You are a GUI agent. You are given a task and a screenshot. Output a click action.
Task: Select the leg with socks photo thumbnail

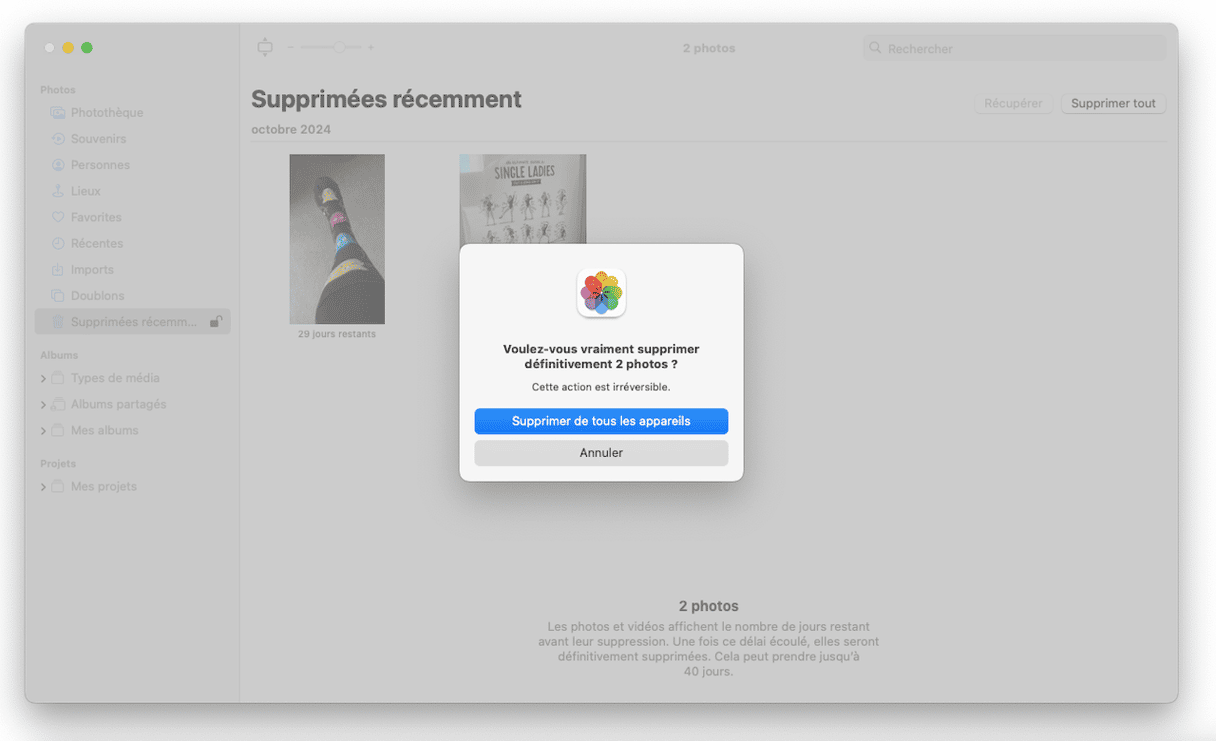[337, 239]
